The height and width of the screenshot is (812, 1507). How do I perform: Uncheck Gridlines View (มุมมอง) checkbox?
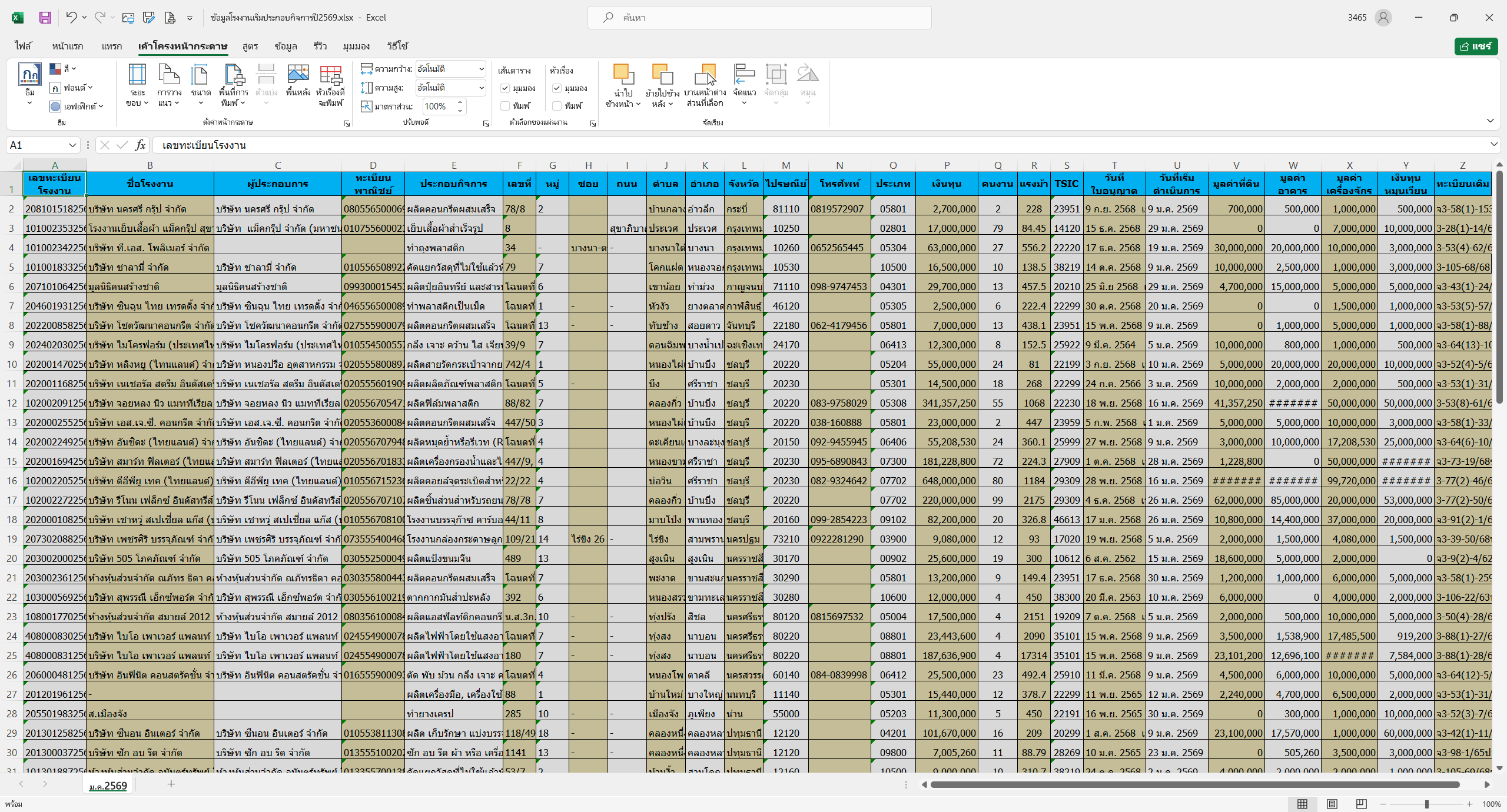(x=505, y=88)
